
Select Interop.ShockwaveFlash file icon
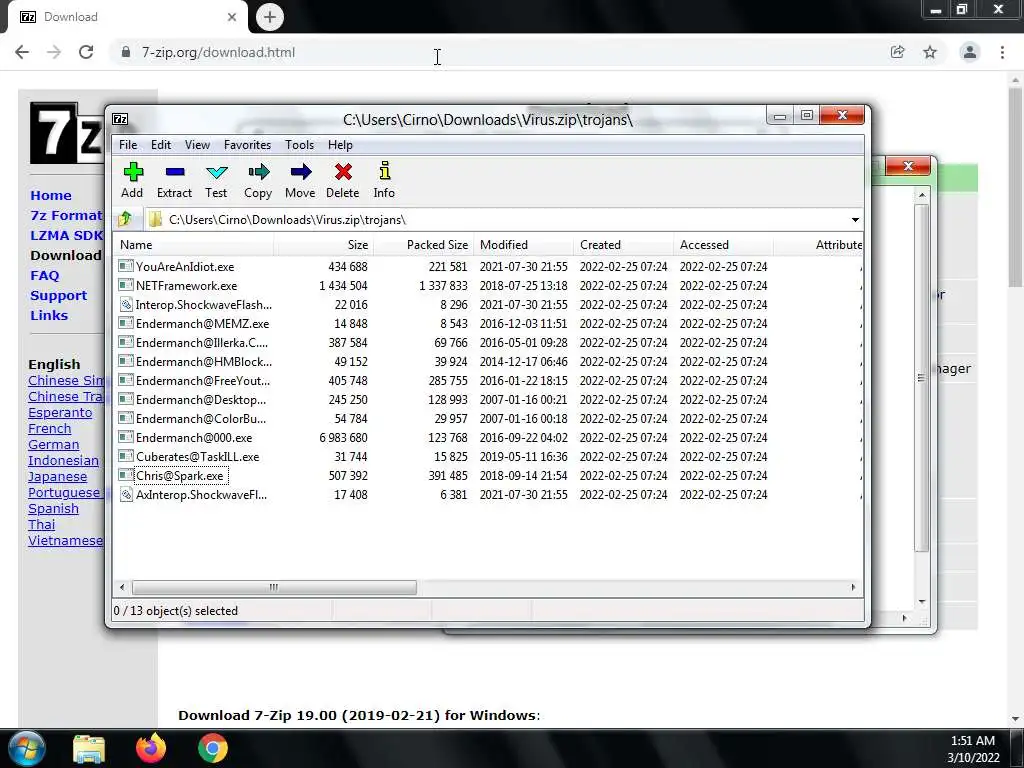(x=126, y=304)
